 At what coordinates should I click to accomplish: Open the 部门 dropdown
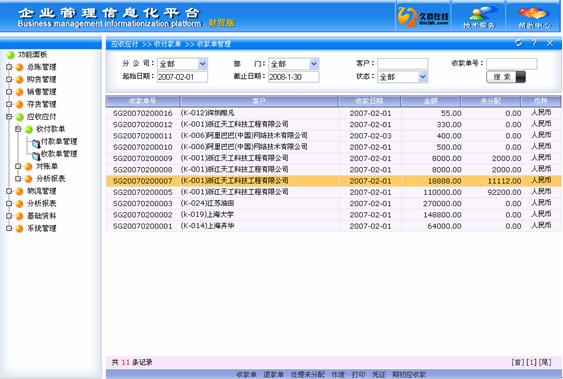click(314, 64)
